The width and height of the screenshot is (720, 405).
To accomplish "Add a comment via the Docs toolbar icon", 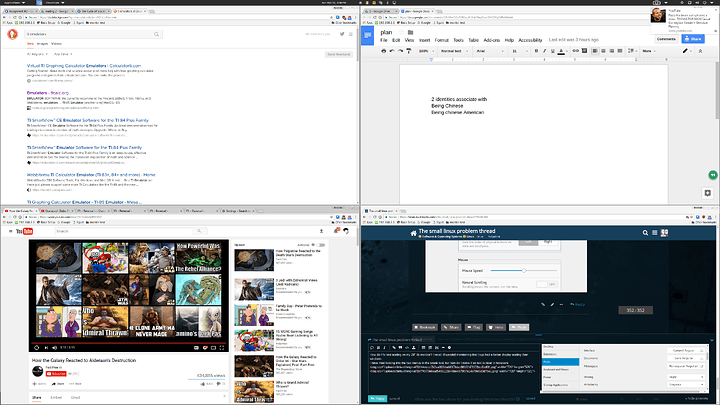I will tap(584, 51).
